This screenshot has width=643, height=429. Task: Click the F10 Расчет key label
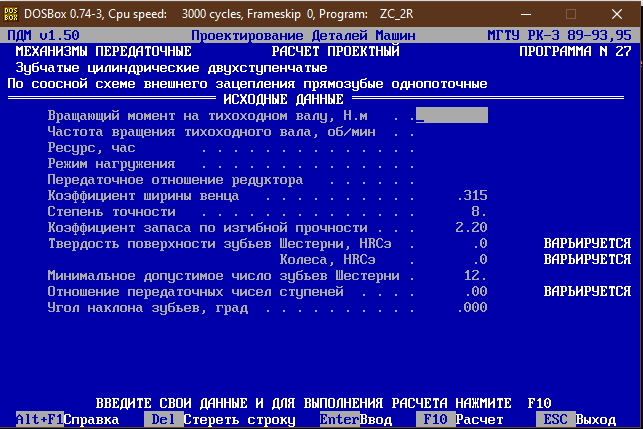pyautogui.click(x=460, y=419)
